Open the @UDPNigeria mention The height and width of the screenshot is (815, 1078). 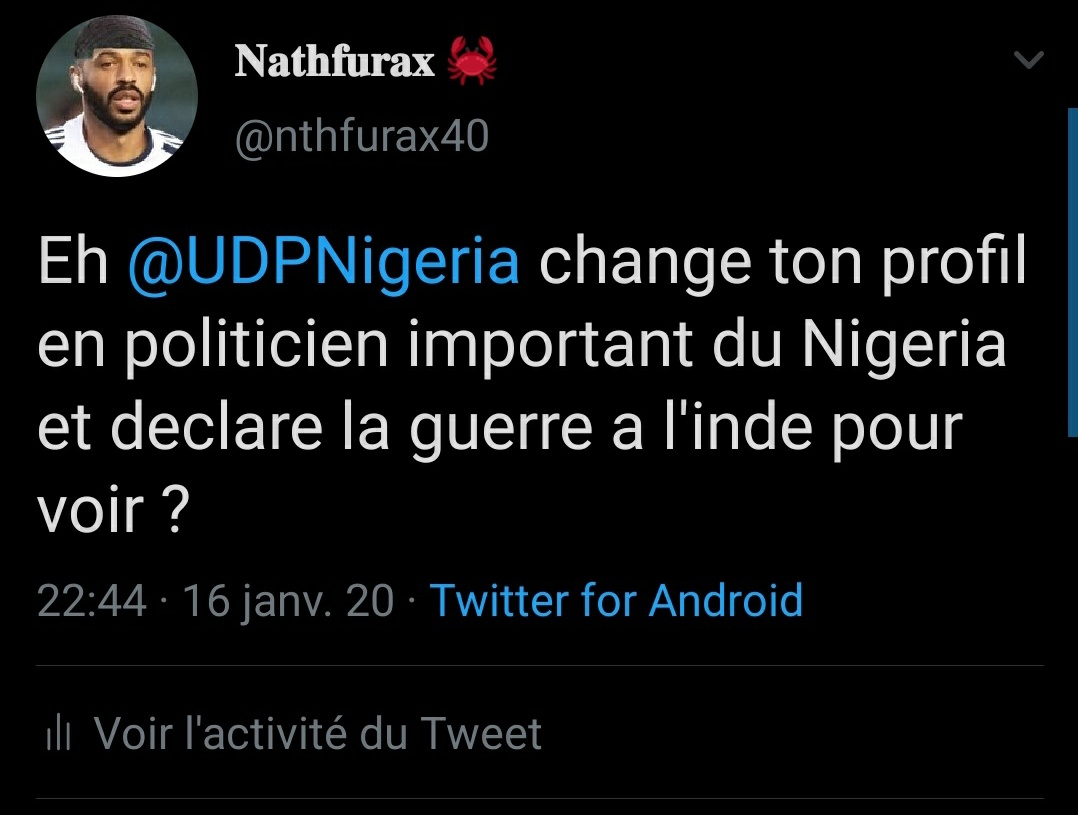[x=324, y=263]
